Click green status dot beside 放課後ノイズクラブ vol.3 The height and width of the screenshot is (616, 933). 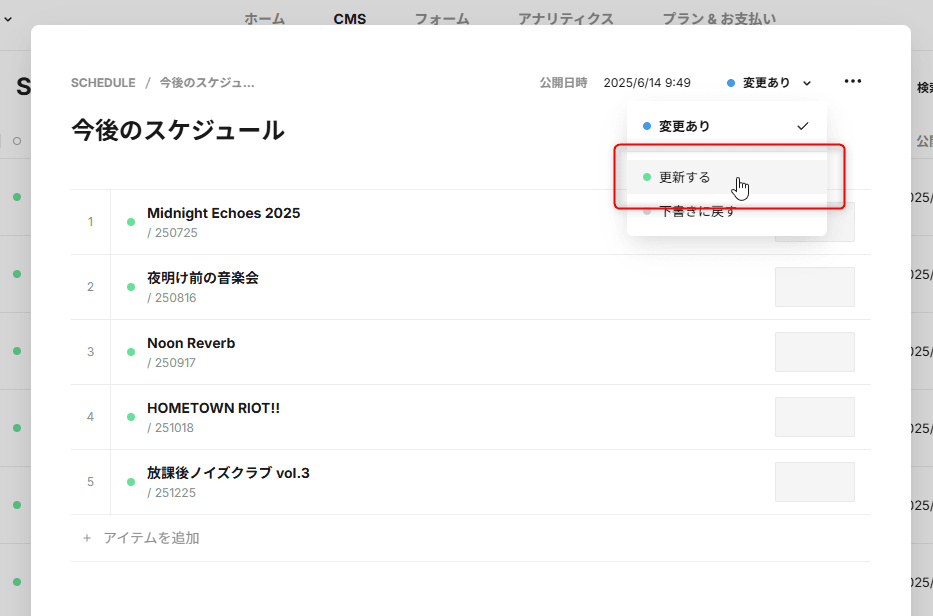click(131, 482)
